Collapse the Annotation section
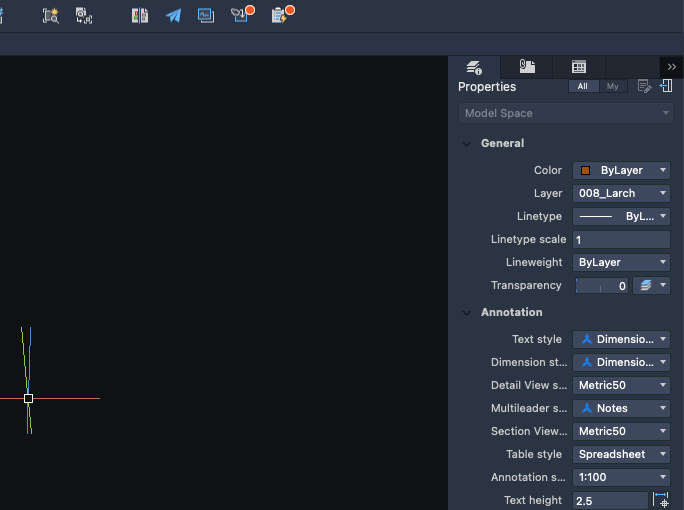This screenshot has height=510, width=684. 466,313
